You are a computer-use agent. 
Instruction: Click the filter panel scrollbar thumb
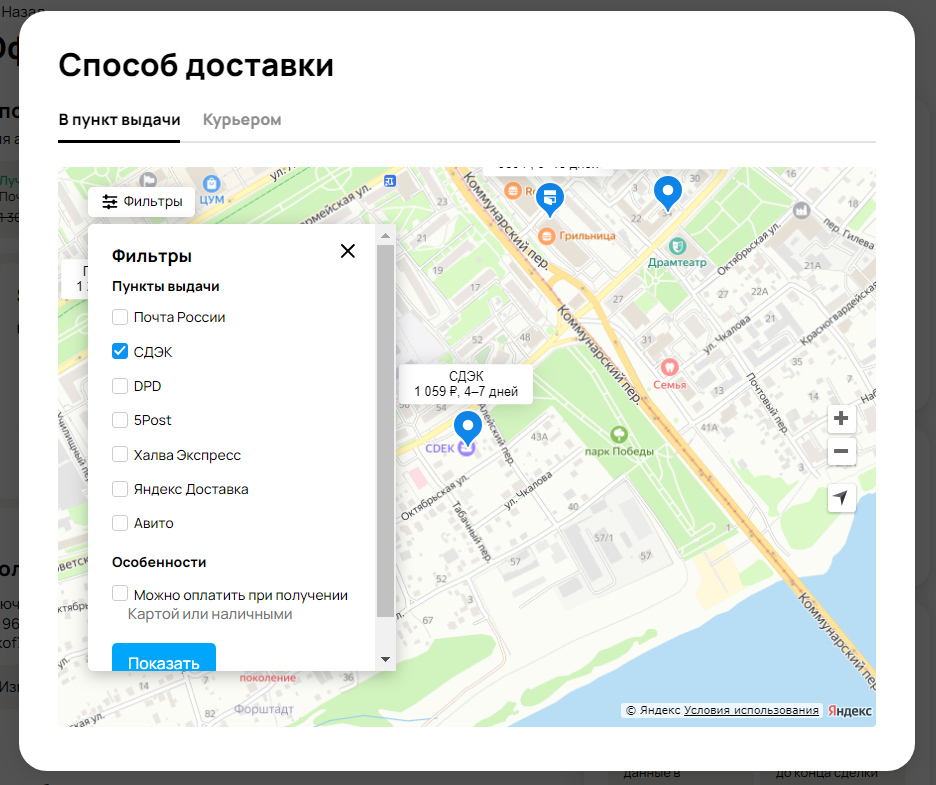[x=386, y=430]
